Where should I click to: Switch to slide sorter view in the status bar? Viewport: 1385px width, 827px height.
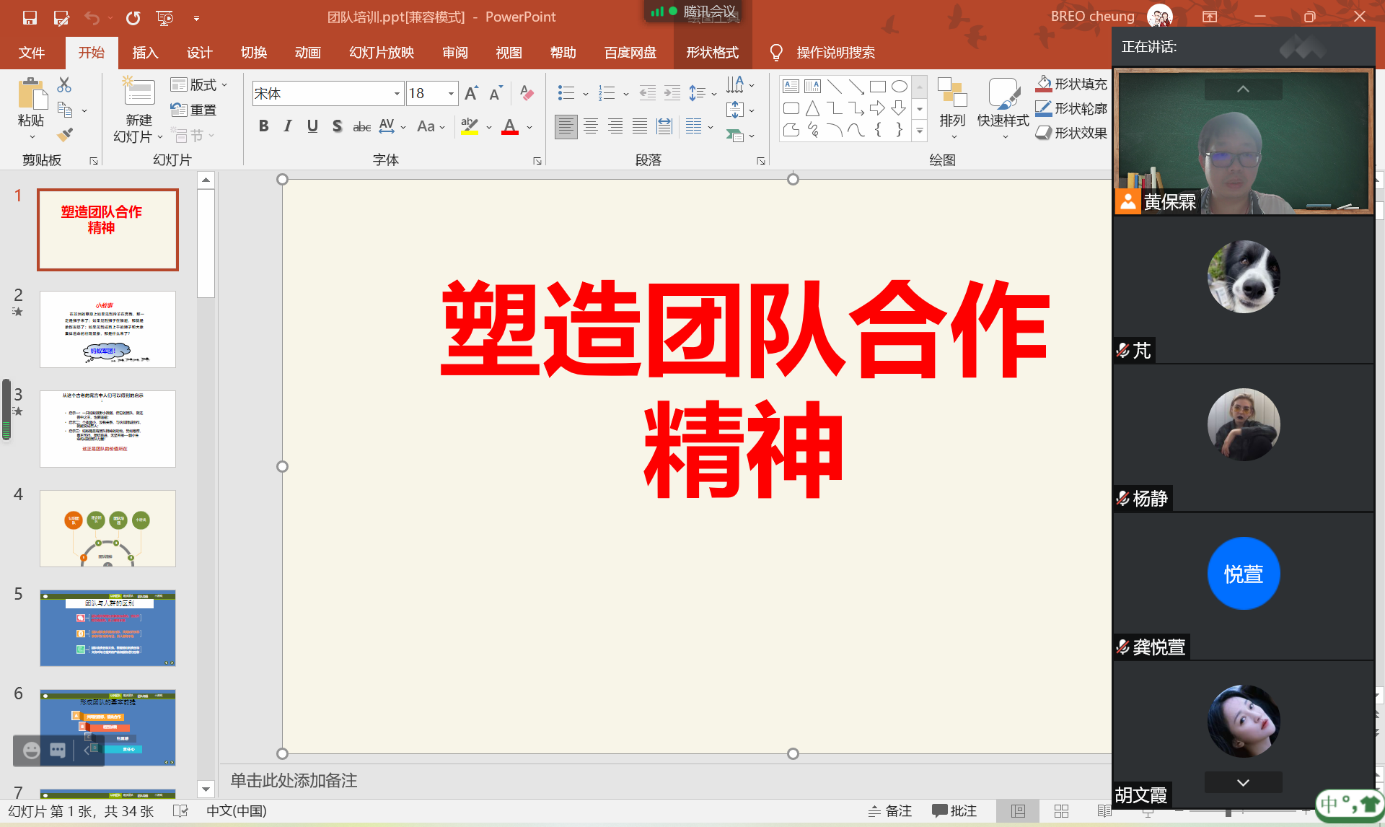tap(1061, 811)
